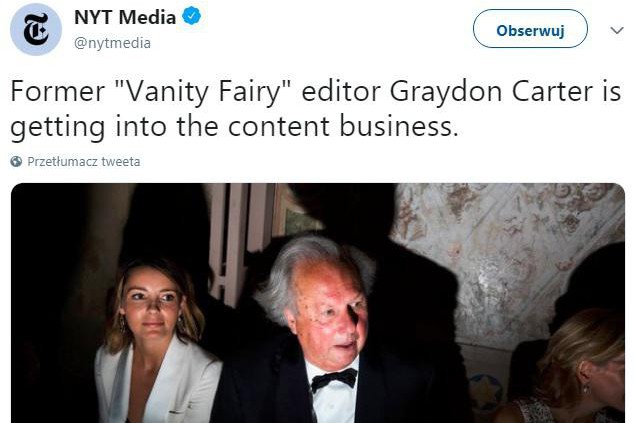The width and height of the screenshot is (635, 423).
Task: Click the word Former starting the tweet
Action: tap(58, 91)
